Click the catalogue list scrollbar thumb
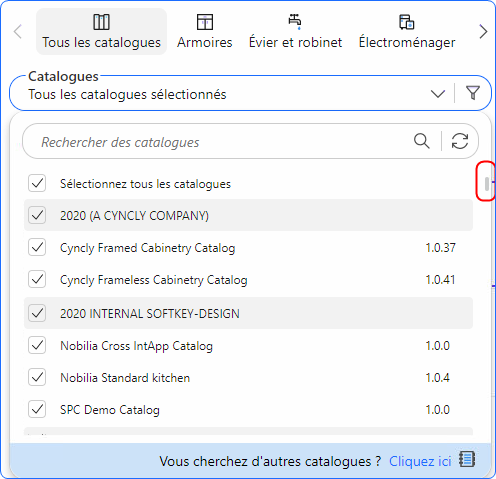The height and width of the screenshot is (479, 496). click(x=487, y=184)
